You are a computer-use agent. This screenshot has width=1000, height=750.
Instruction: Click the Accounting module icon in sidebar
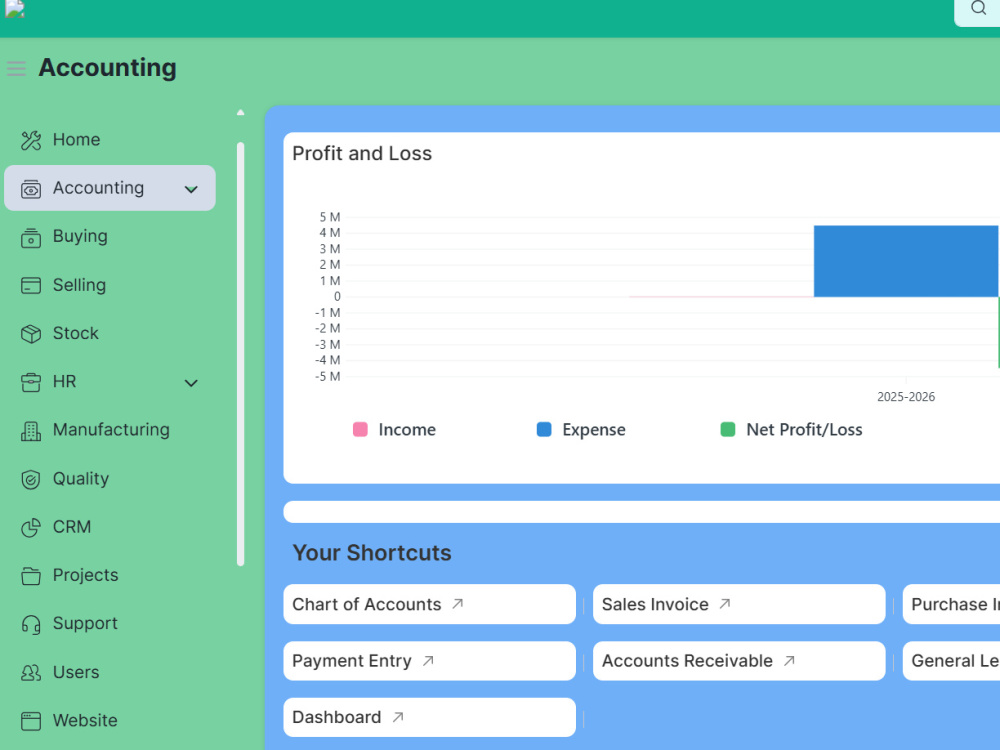[x=31, y=189]
